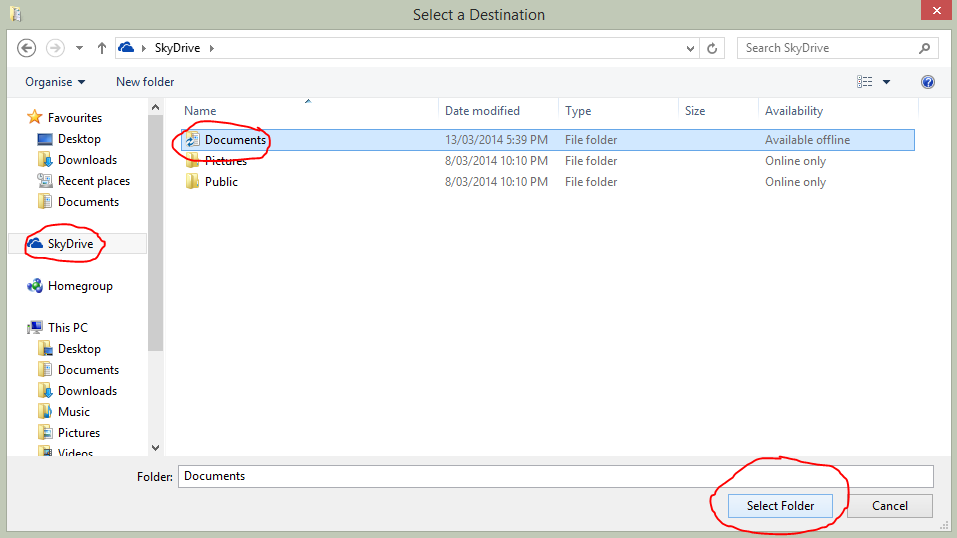Screen dimensions: 957x538
Task: Confirm with the Select Folder button
Action: (780, 506)
